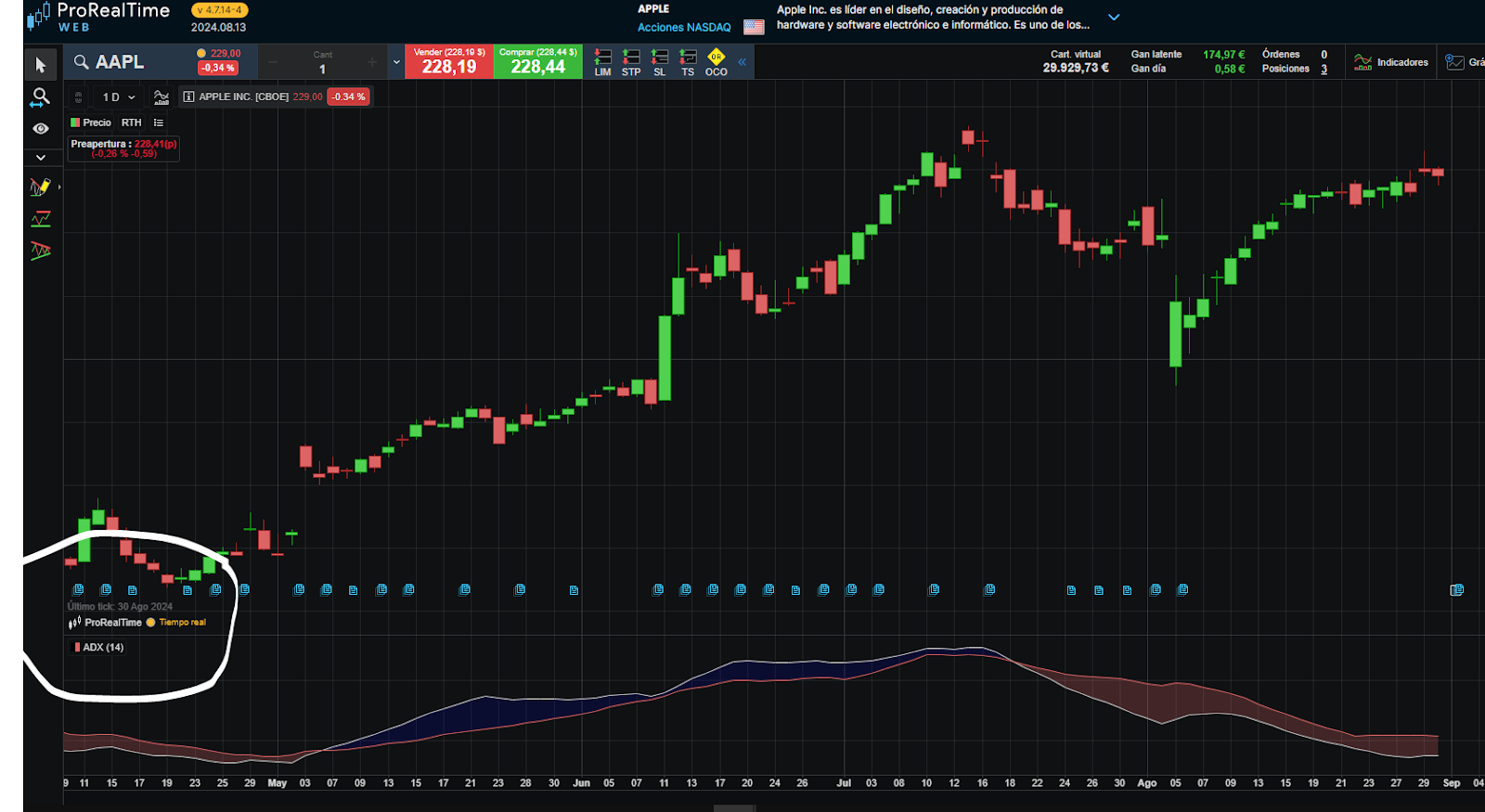Screen dimensions: 1485x812
Task: Open the quantity dropdown arrow
Action: [x=396, y=62]
